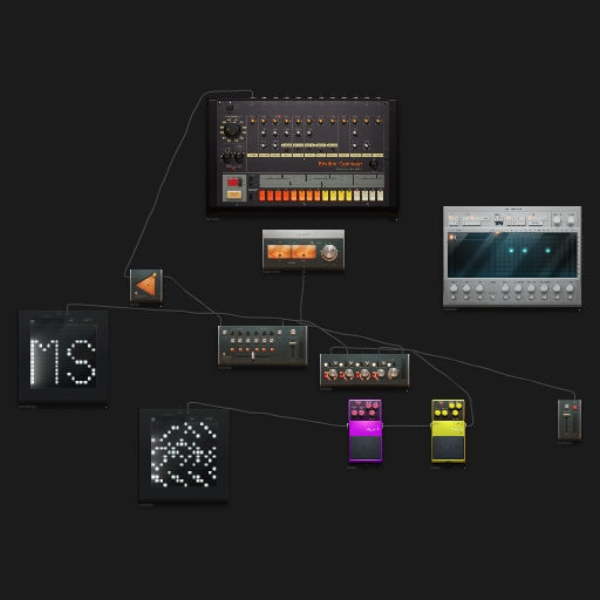Click the first large knob on four-knob mixer

point(333,374)
